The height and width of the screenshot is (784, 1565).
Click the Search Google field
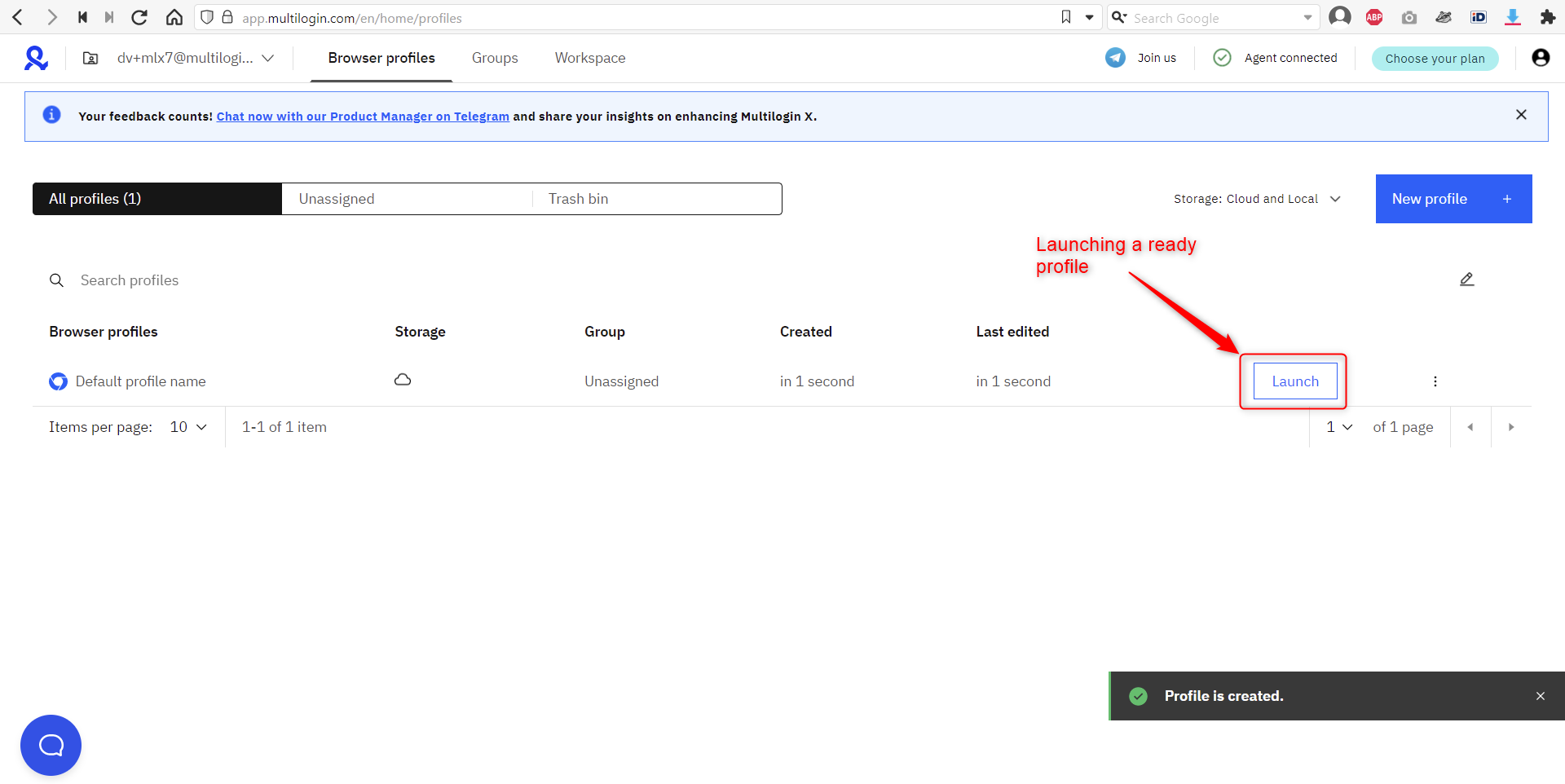click(x=1215, y=17)
